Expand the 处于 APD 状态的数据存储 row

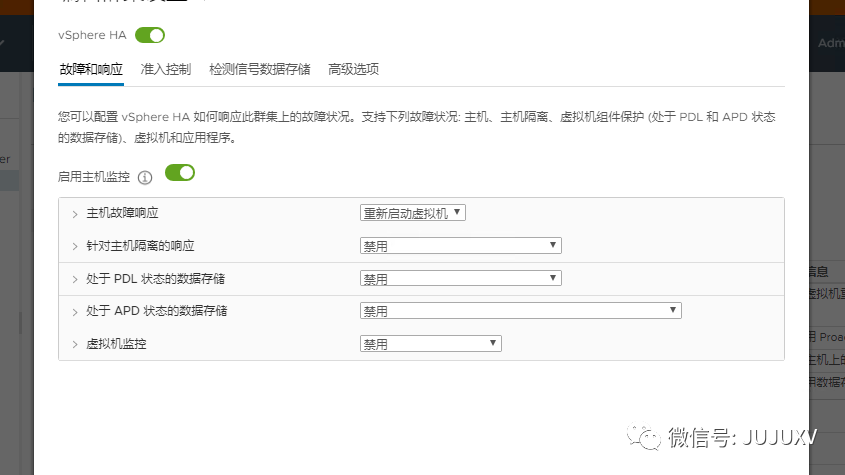75,311
